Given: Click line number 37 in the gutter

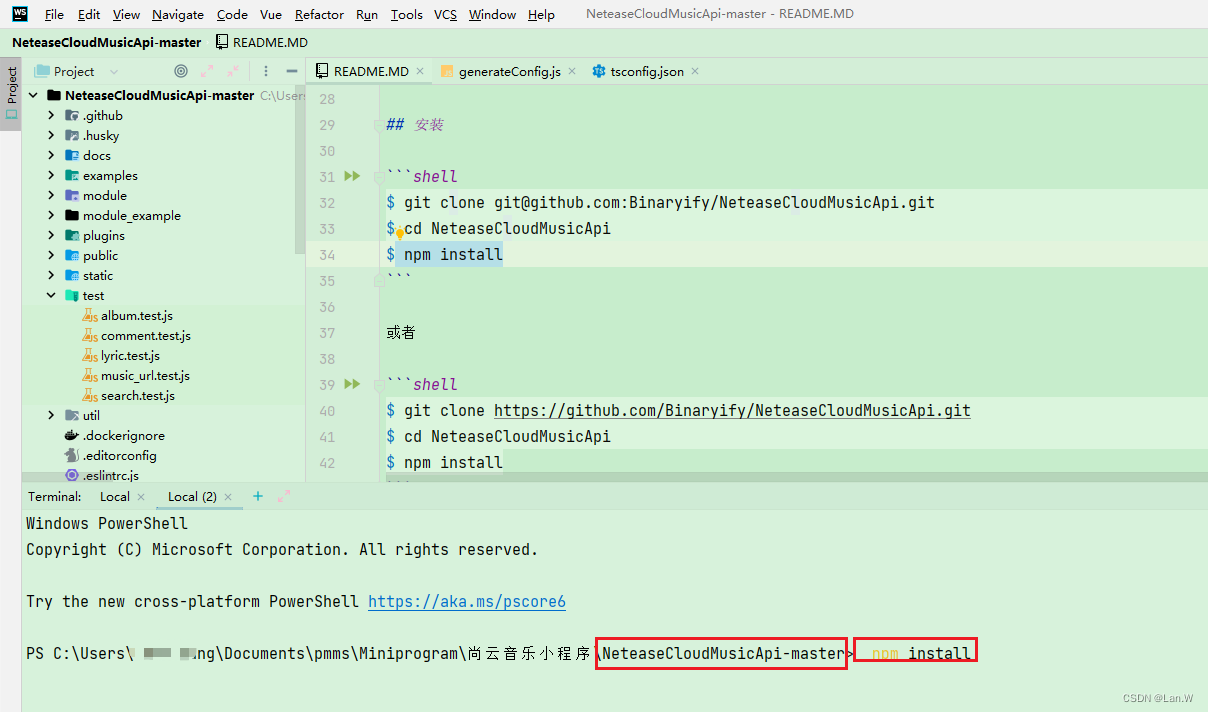Looking at the screenshot, I should (327, 333).
